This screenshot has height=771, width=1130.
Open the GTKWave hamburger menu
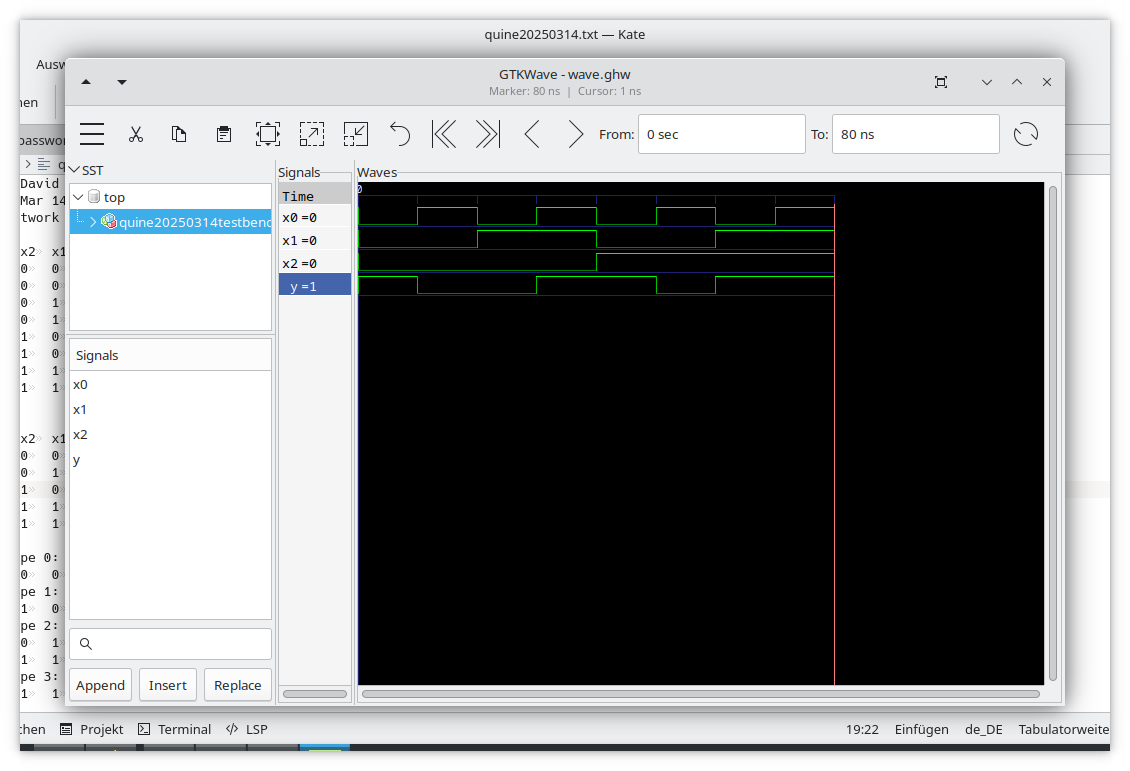(92, 133)
